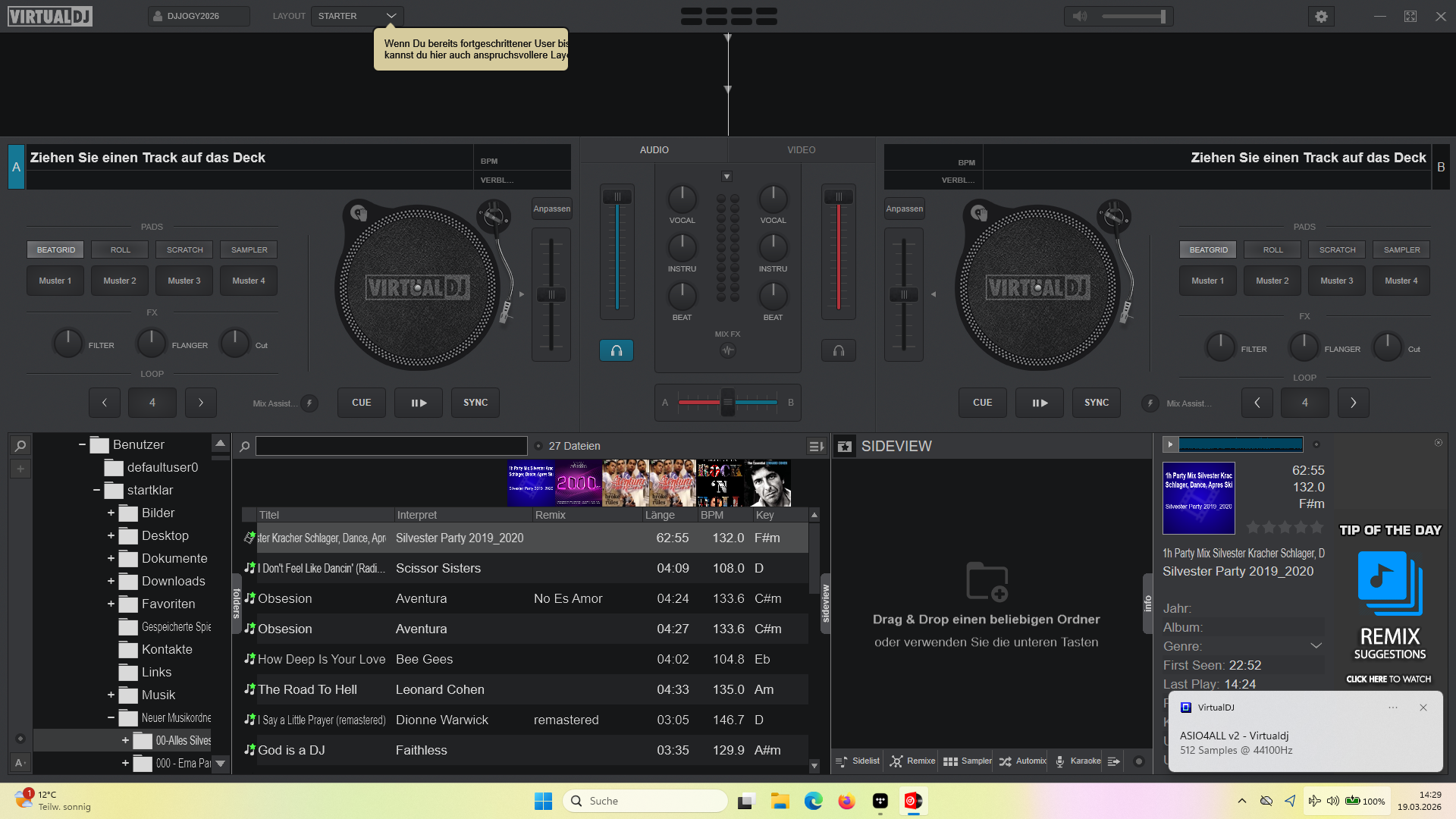Click the master volume speaker icon
Viewport: 1456px width, 819px height.
[1080, 17]
